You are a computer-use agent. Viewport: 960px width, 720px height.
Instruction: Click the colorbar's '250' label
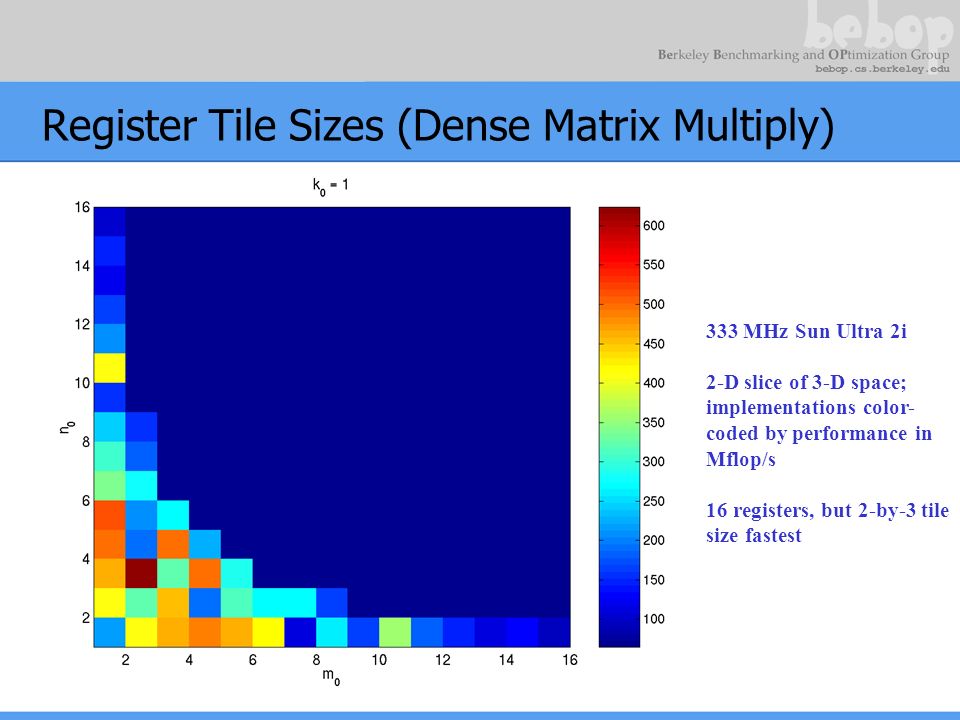[x=654, y=501]
